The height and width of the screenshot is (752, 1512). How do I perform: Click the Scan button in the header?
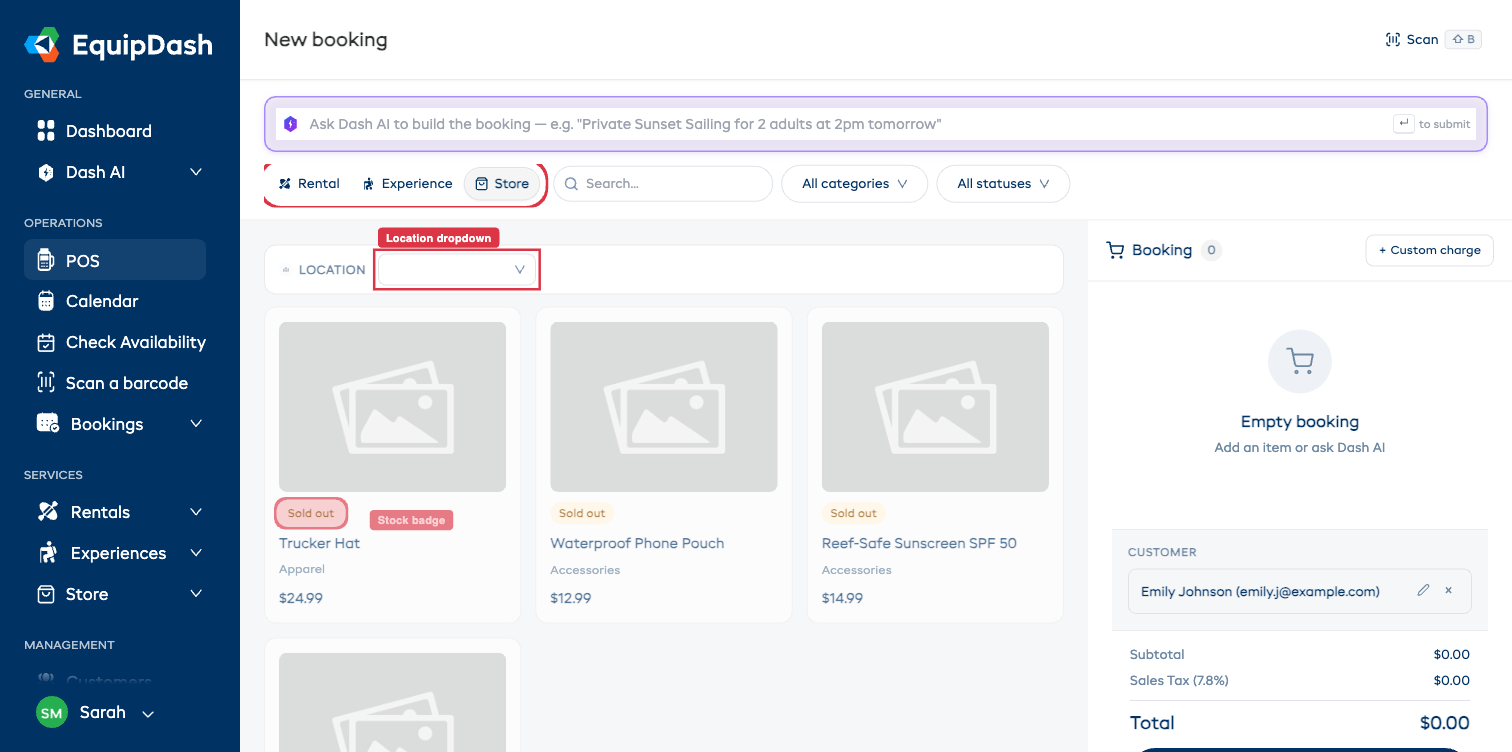[1433, 40]
